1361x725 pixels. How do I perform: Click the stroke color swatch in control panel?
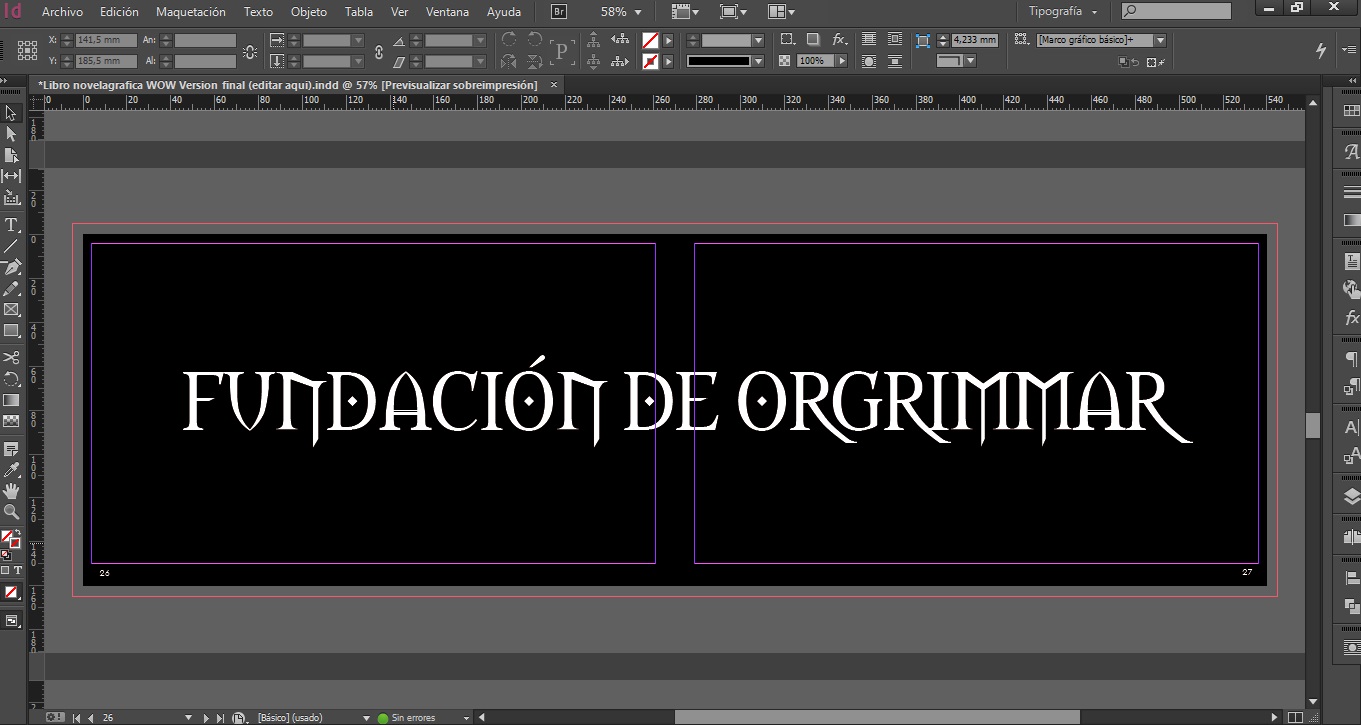tap(651, 61)
